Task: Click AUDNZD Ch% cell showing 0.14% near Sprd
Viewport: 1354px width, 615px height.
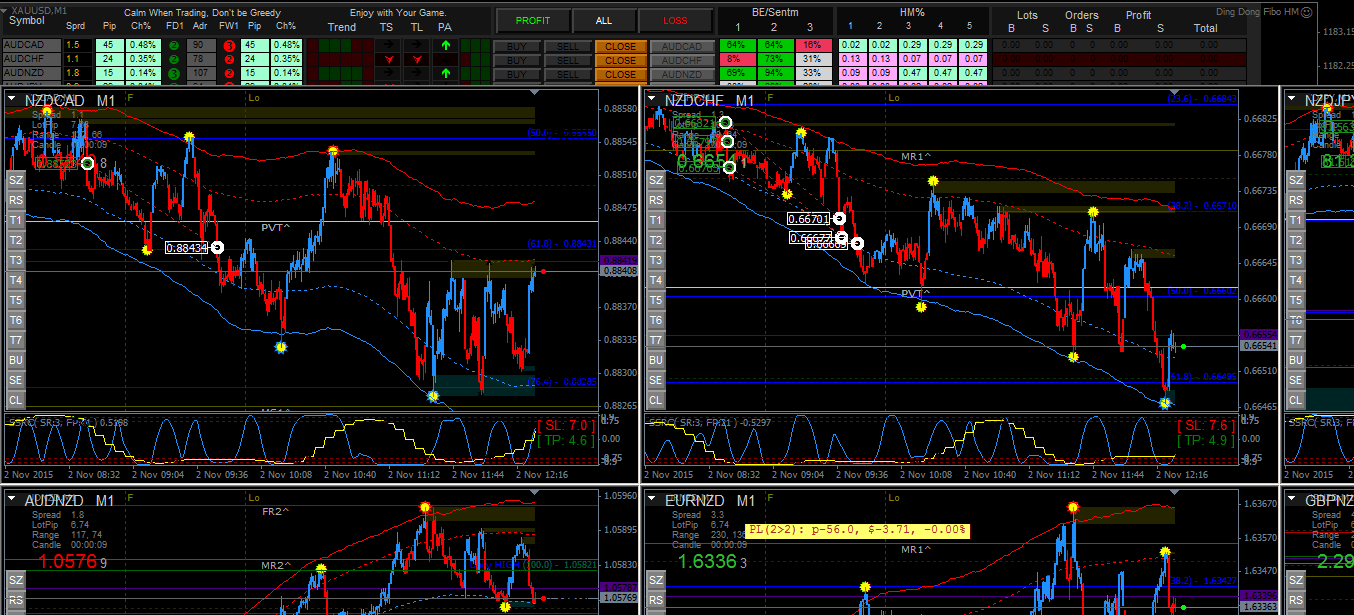Action: [x=143, y=74]
